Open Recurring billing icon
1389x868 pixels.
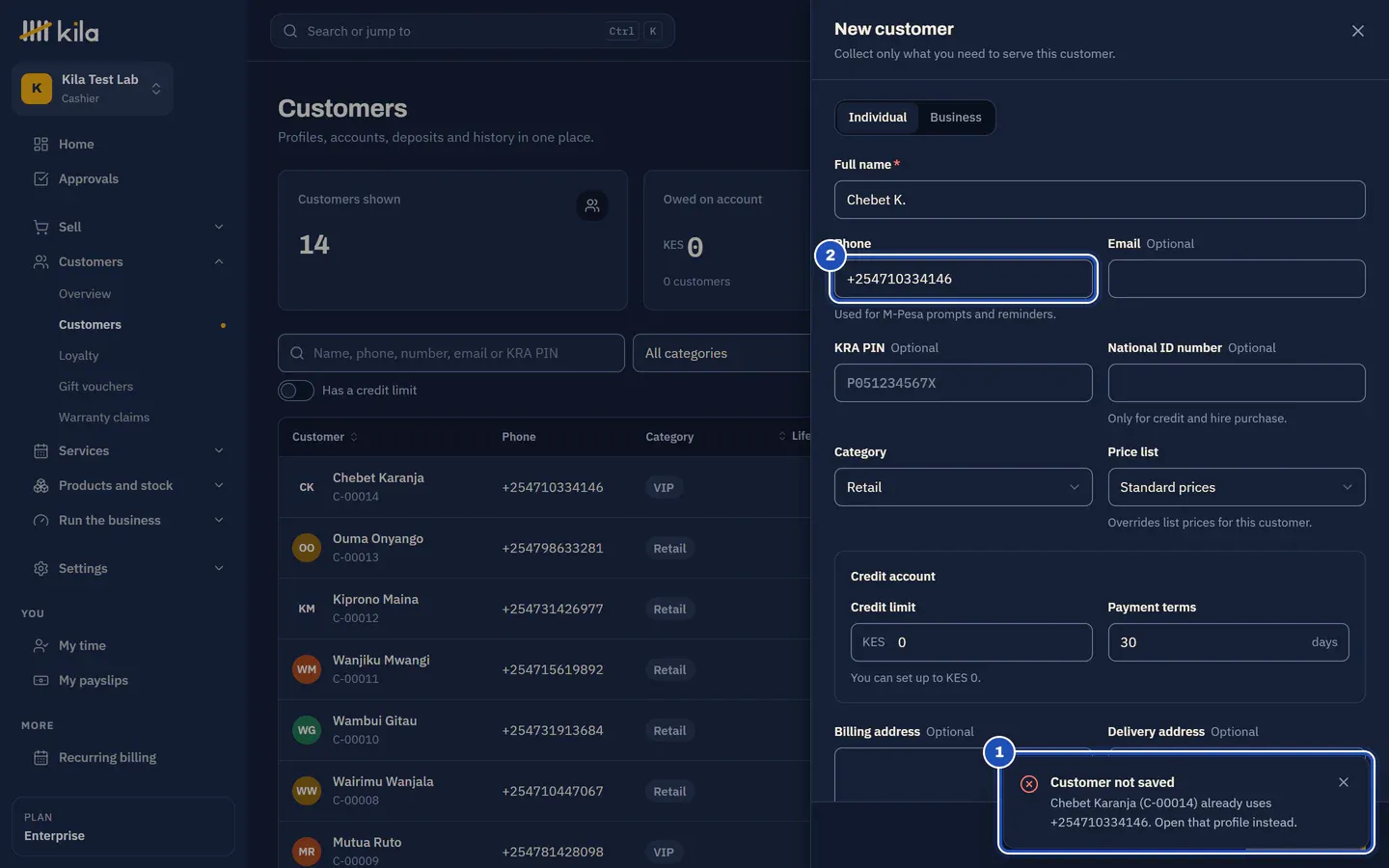click(41, 757)
